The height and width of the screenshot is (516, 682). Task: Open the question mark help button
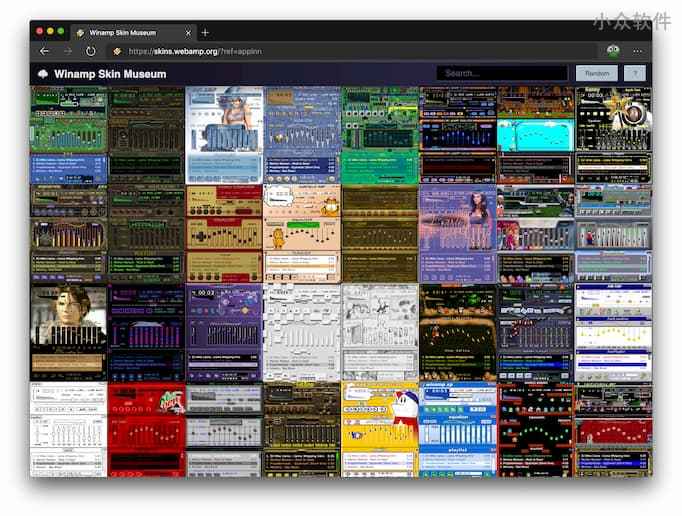635,74
